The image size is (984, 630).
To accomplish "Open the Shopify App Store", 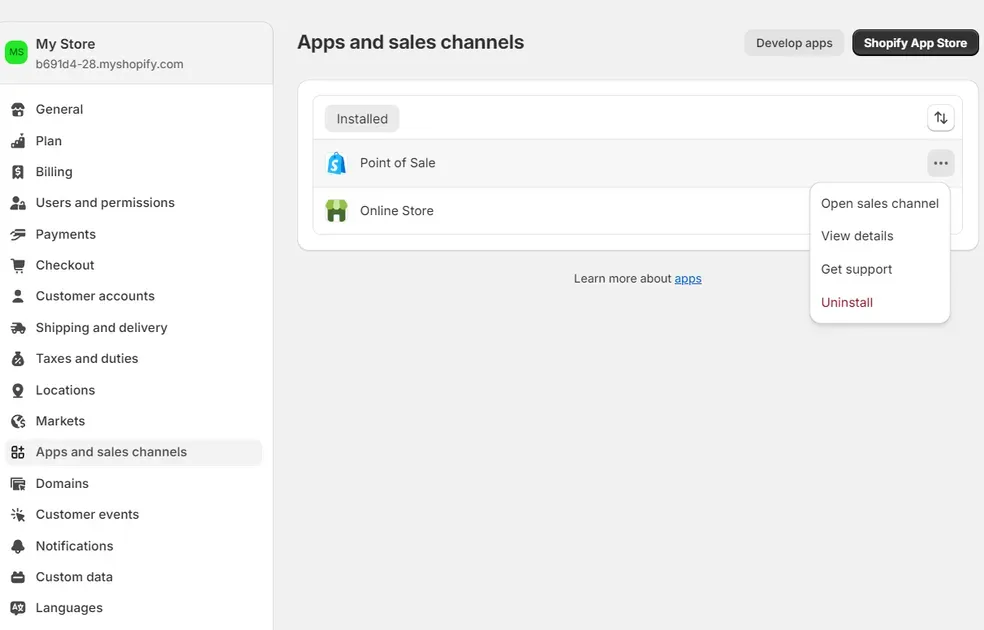I will [x=914, y=43].
